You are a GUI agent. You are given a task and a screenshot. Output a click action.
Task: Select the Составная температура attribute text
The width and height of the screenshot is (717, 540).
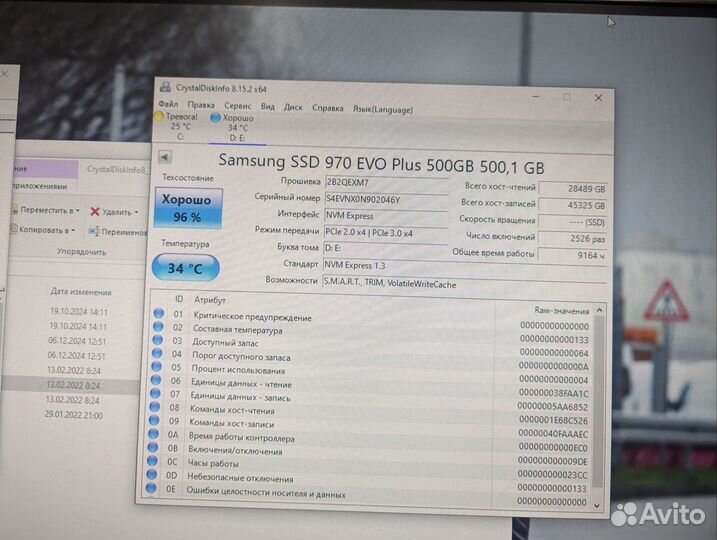pyautogui.click(x=238, y=329)
